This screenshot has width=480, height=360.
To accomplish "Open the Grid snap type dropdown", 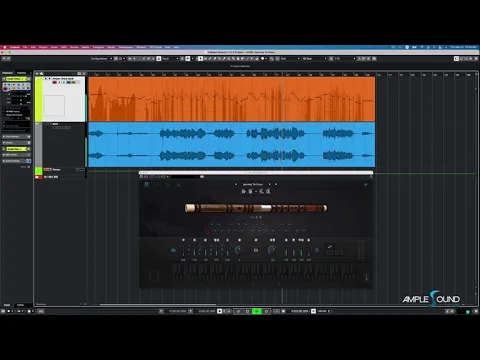I will [290, 59].
